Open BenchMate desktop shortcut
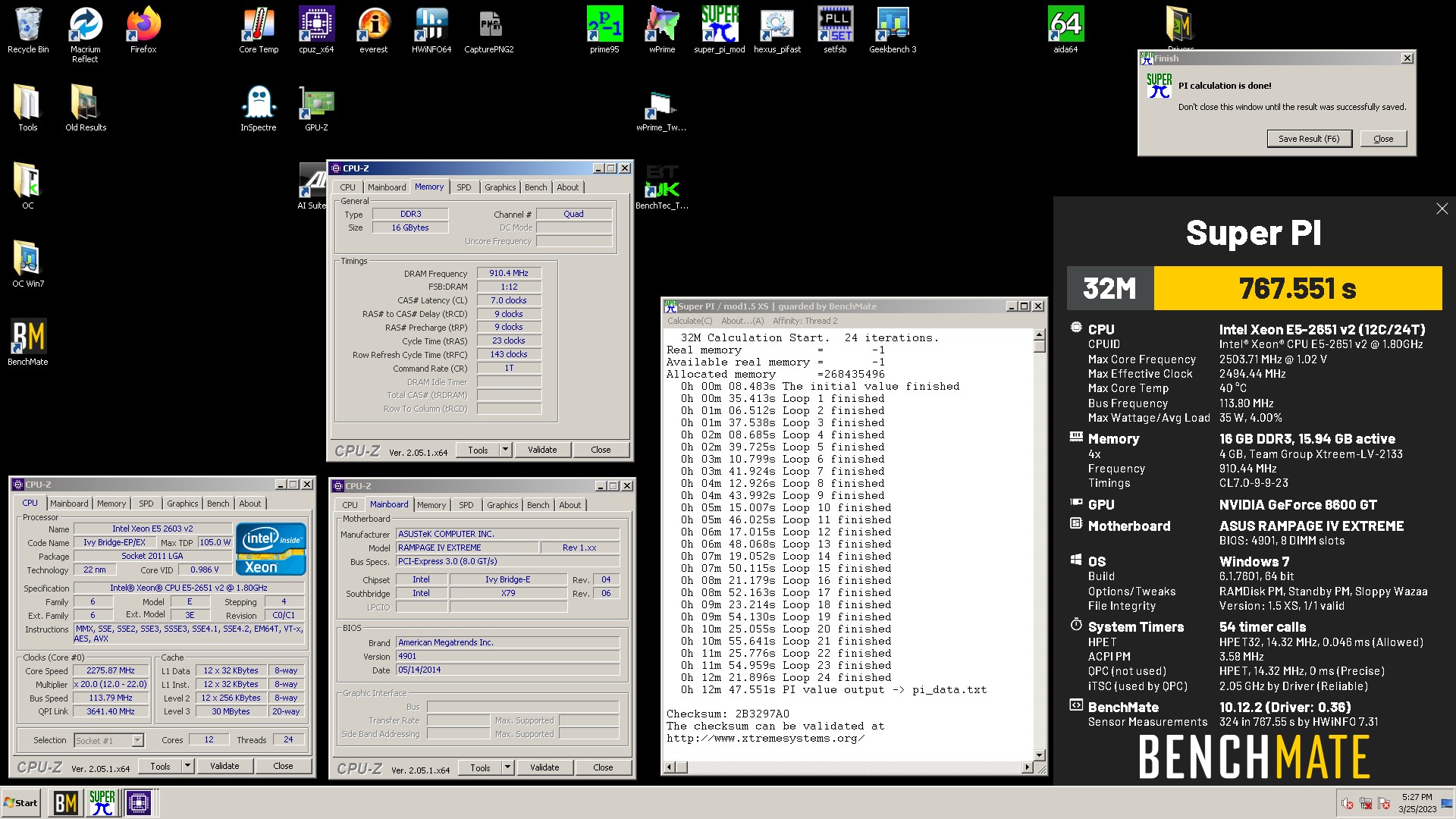This screenshot has width=1456, height=819. [x=28, y=343]
